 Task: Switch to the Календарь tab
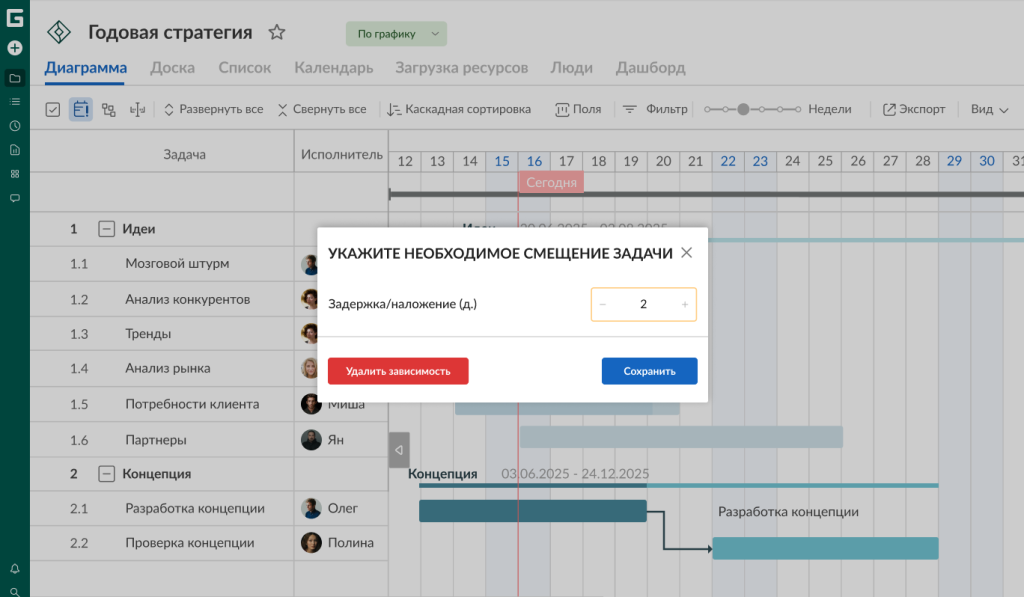[x=333, y=68]
